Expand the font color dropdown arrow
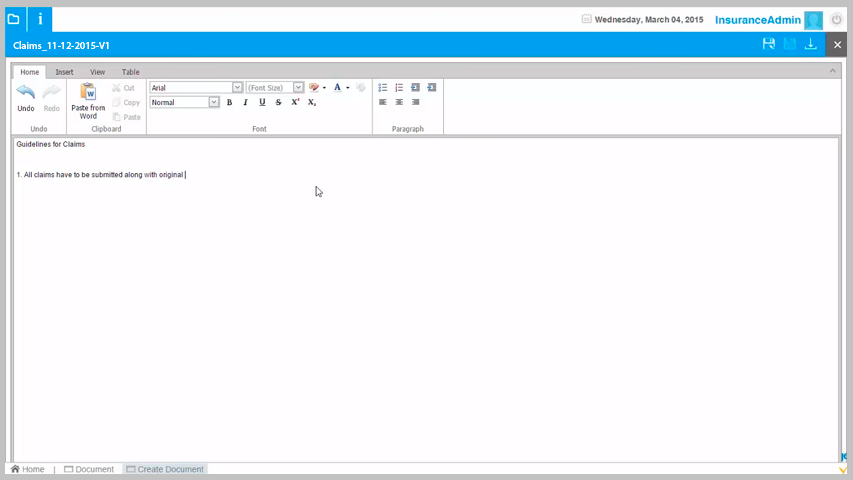 click(x=348, y=88)
